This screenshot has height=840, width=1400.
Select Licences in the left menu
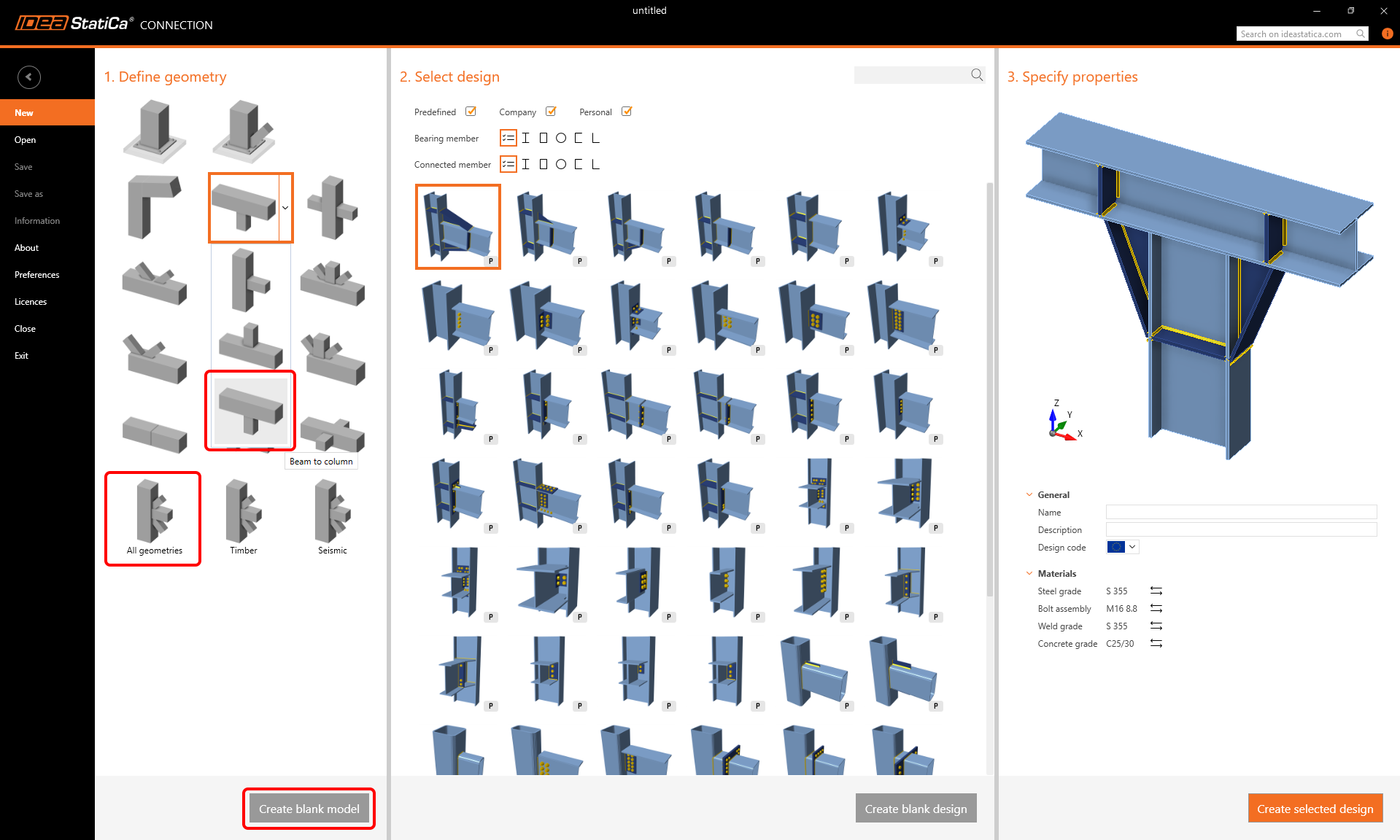pyautogui.click(x=31, y=302)
